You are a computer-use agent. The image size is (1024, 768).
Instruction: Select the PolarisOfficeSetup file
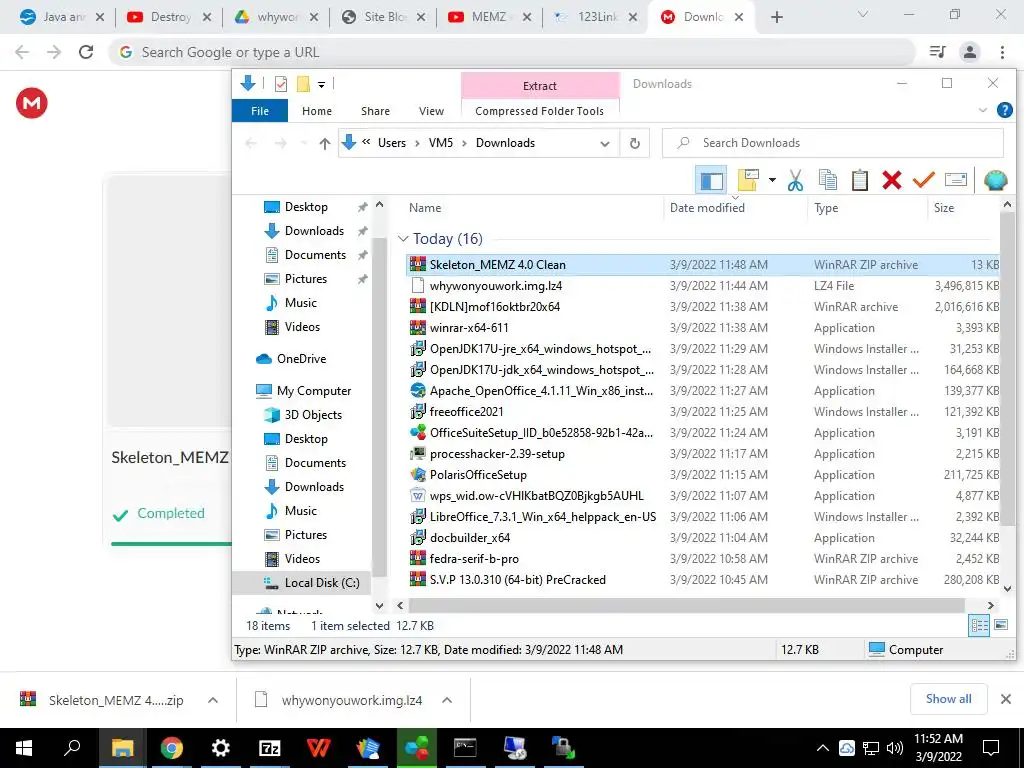pyautogui.click(x=478, y=475)
